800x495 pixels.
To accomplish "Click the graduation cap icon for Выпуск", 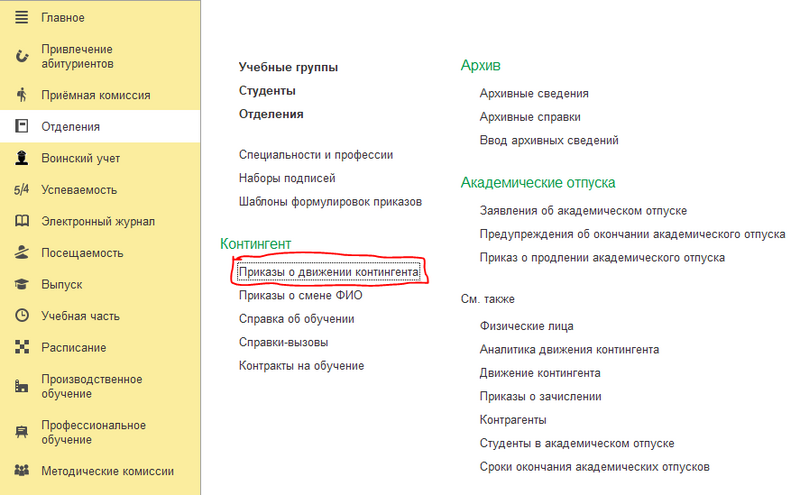I will 21,284.
